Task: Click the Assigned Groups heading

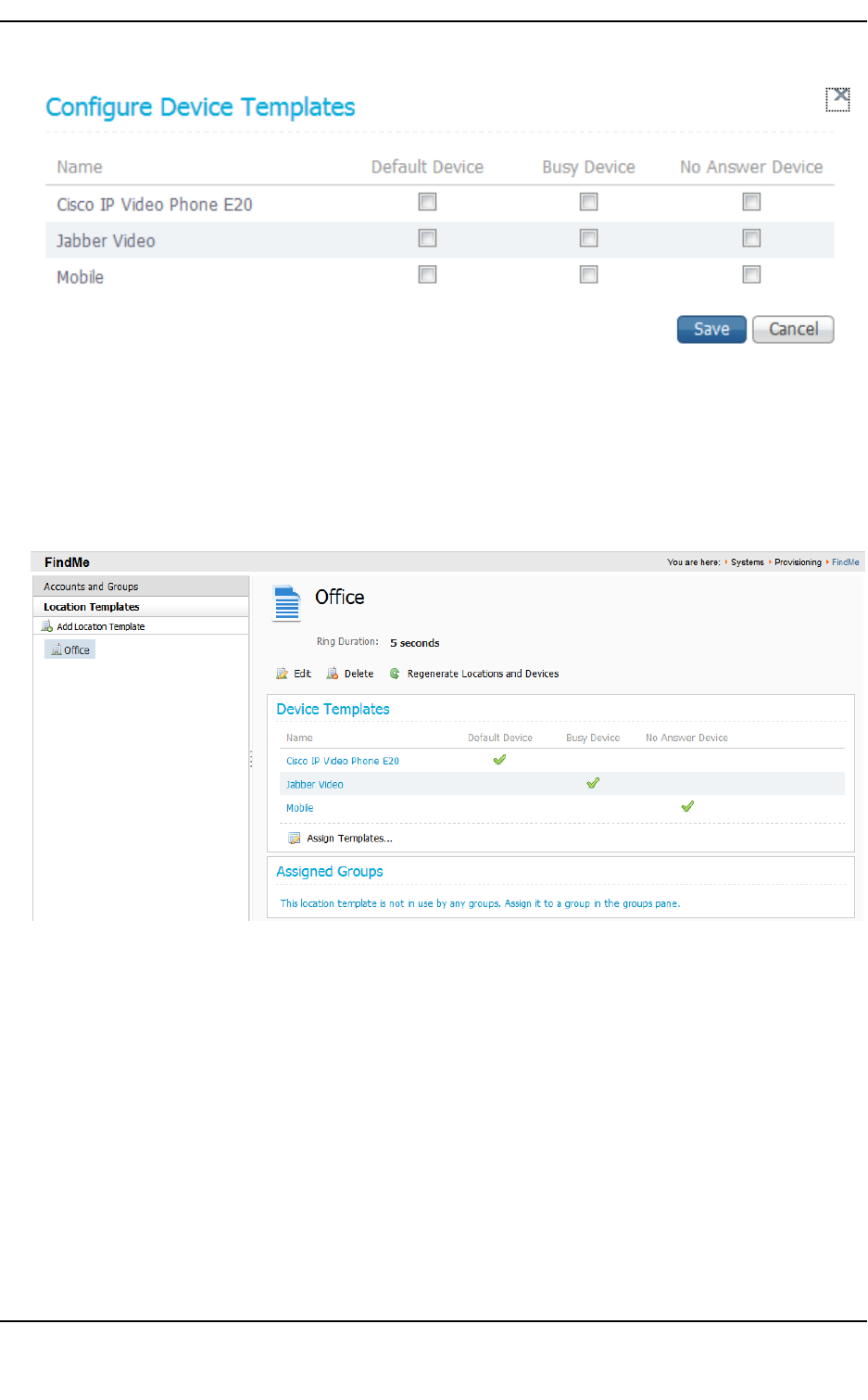Action: click(x=330, y=872)
